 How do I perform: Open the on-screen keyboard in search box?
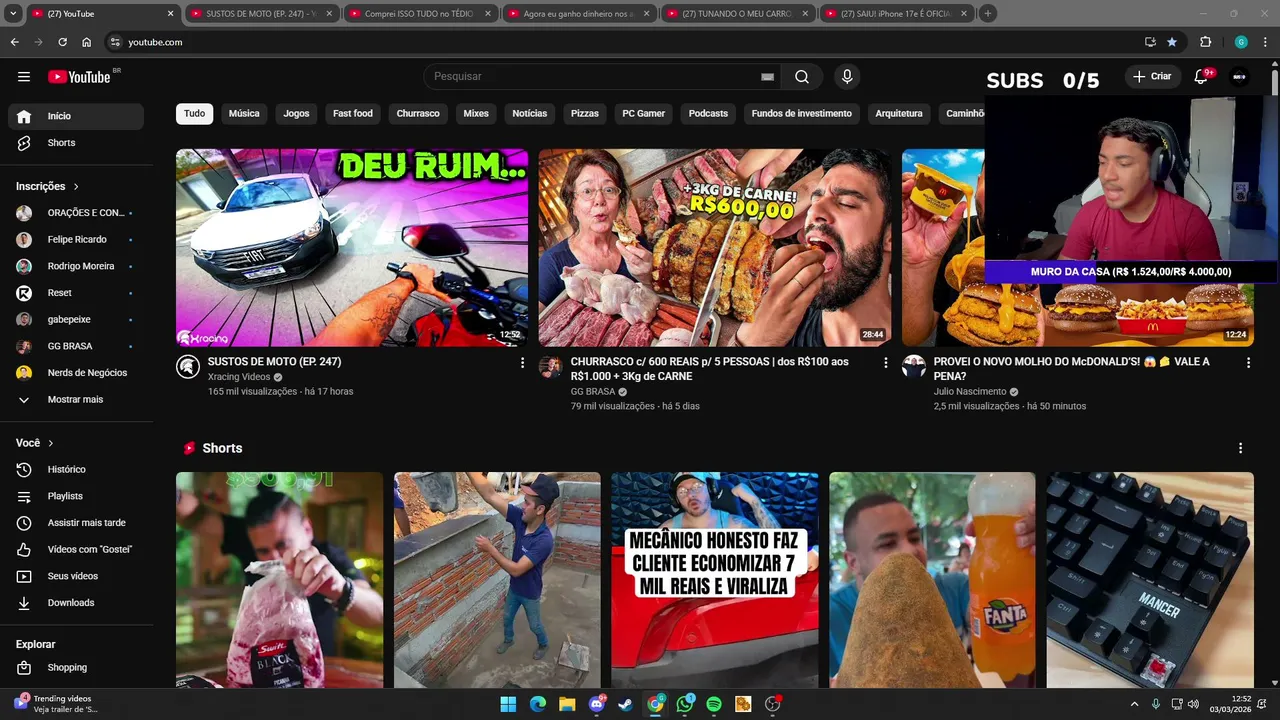tap(767, 77)
